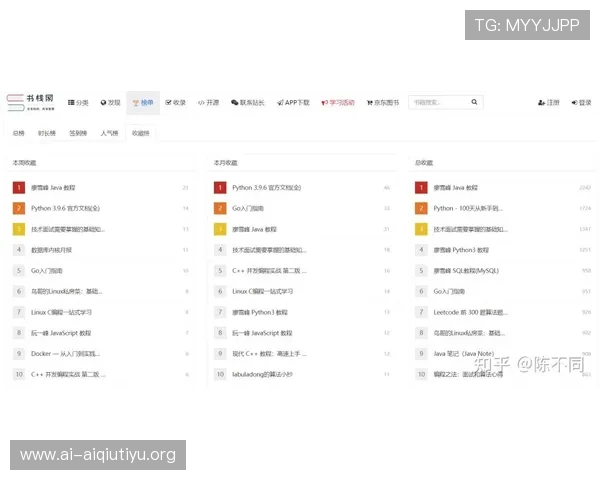The height and width of the screenshot is (480, 600).
Task: Switch to the 时长榜 tab
Action: pyautogui.click(x=47, y=133)
